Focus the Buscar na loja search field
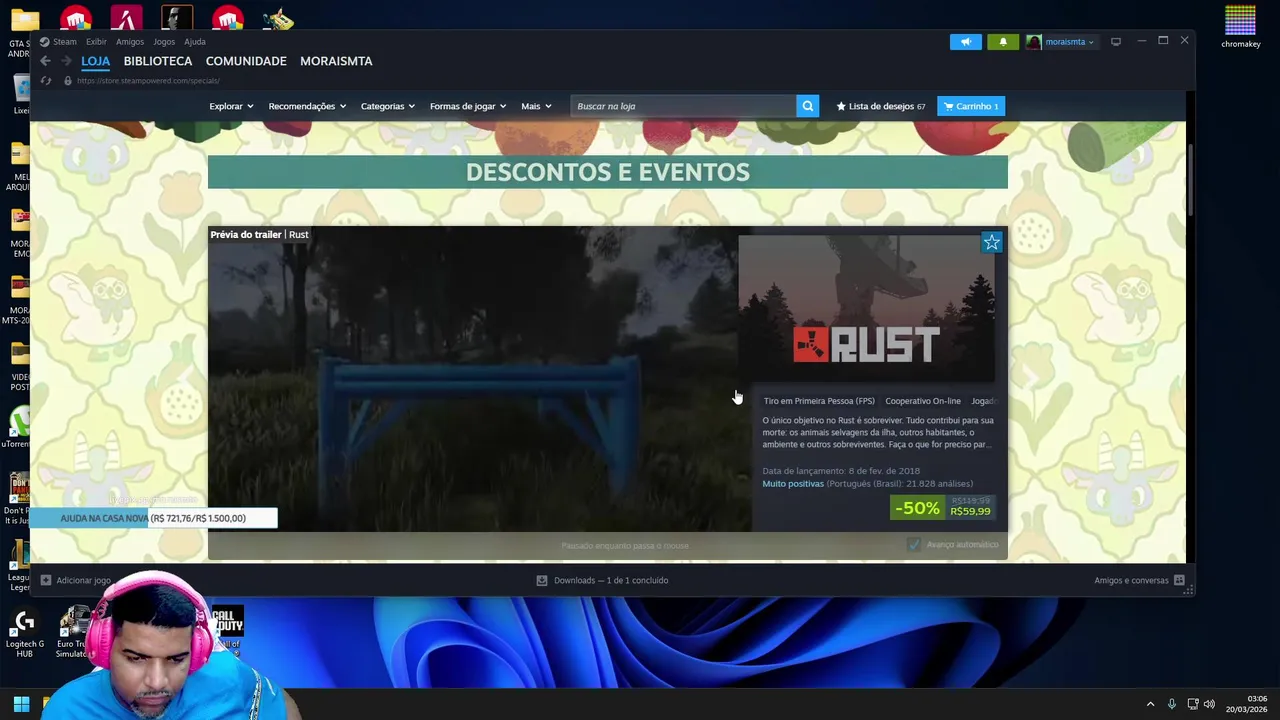Screen dimensions: 1280x720 pyautogui.click(x=683, y=106)
